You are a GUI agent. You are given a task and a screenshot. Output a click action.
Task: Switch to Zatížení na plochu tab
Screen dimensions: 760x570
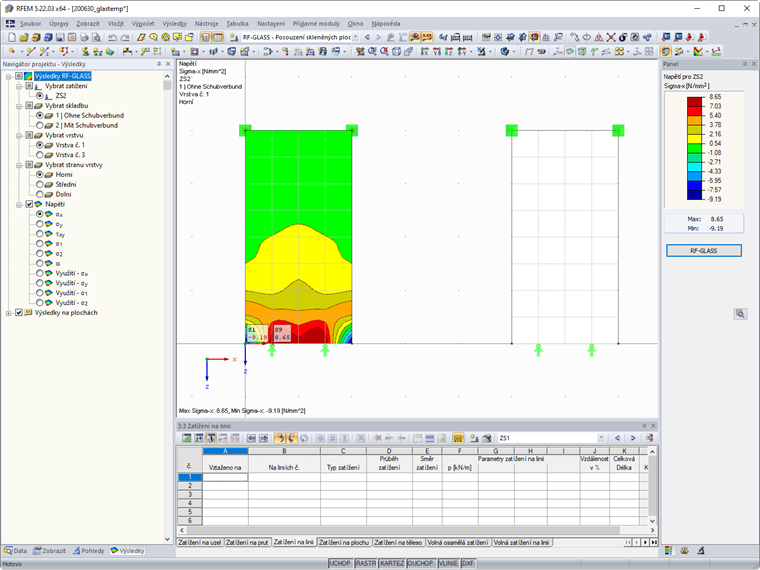344,542
